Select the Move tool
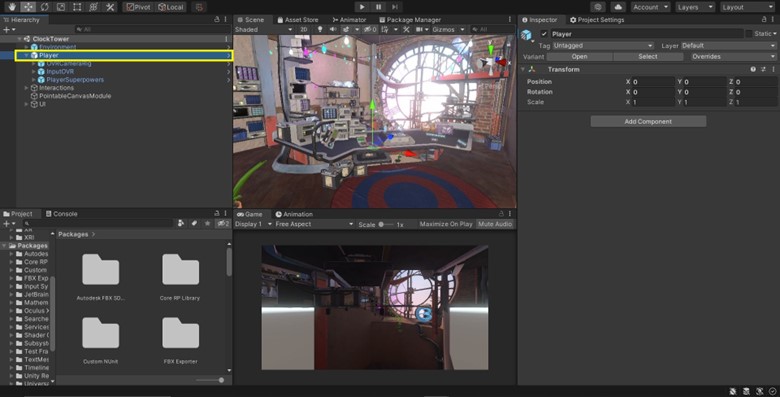 click(28, 7)
